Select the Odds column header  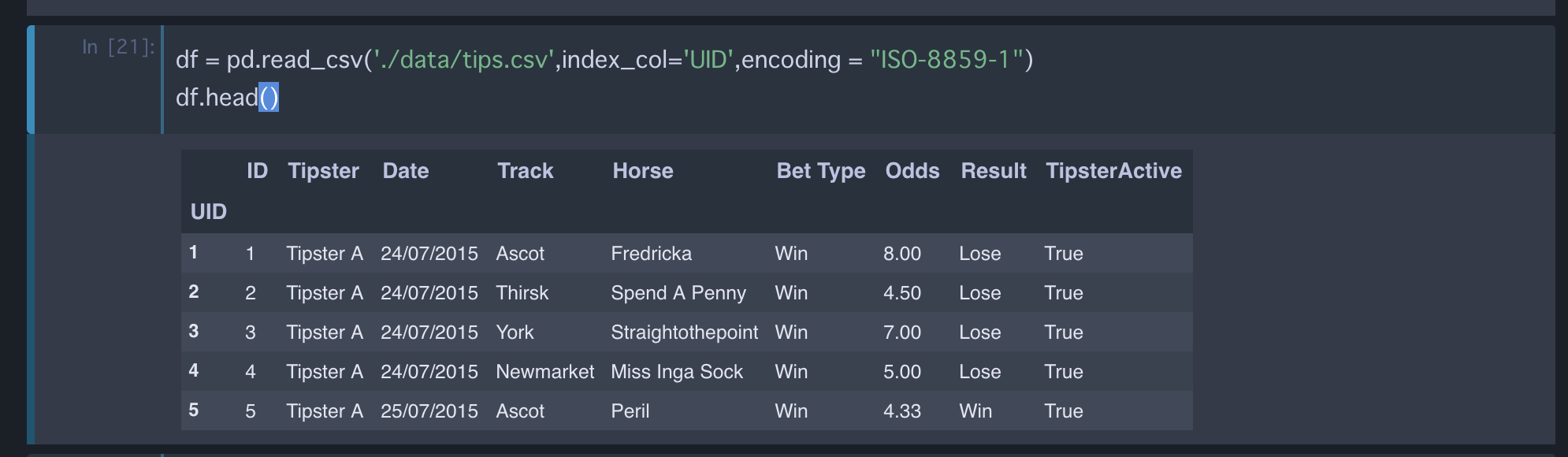tap(912, 171)
